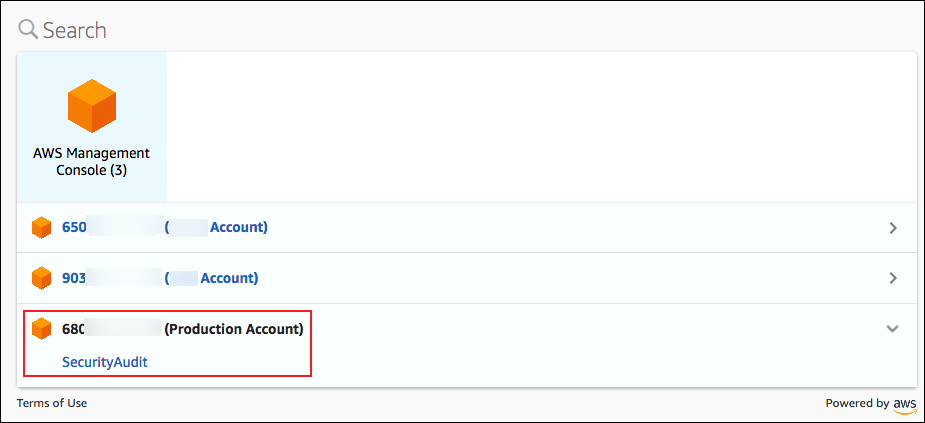
Task: Open the SecurityAudit role link
Action: [105, 362]
